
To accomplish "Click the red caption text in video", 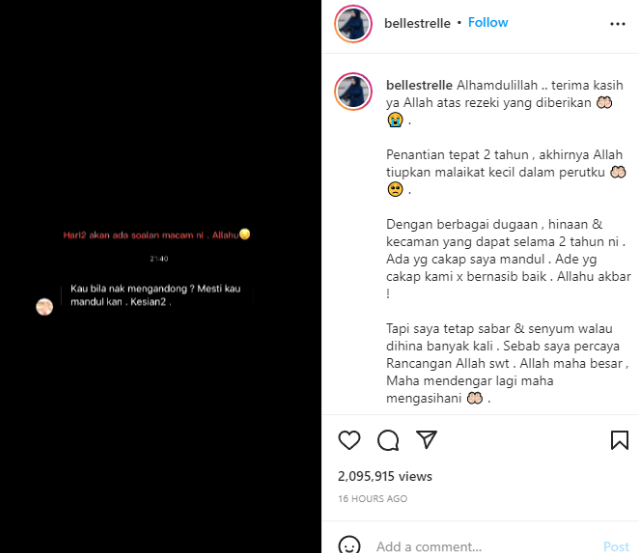I will 156,235.
